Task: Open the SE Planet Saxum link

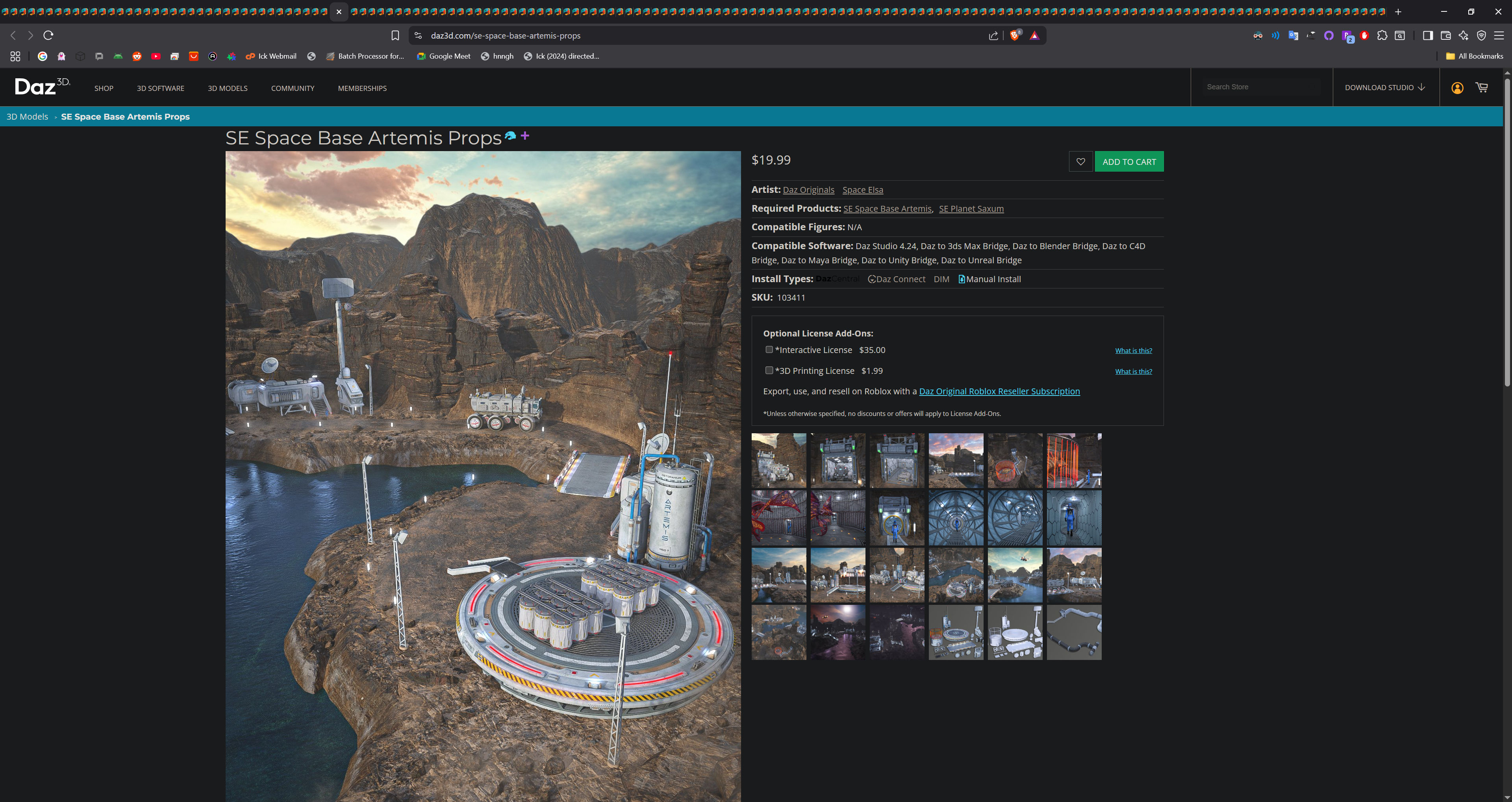Action: point(971,209)
